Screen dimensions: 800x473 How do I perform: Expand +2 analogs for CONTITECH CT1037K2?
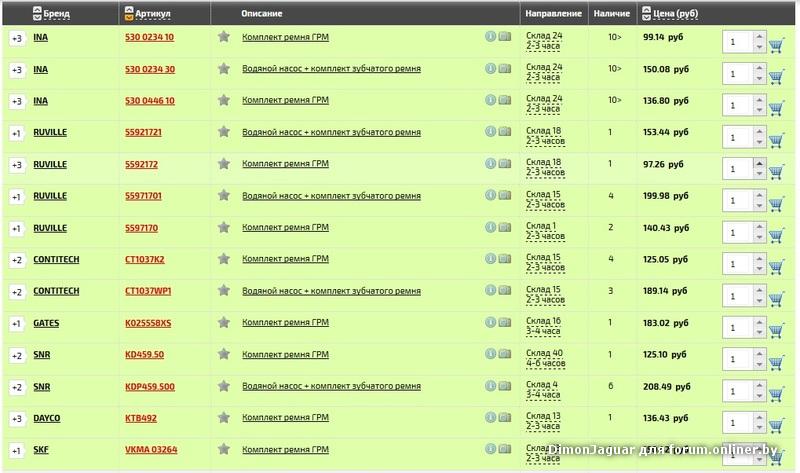click(x=17, y=260)
